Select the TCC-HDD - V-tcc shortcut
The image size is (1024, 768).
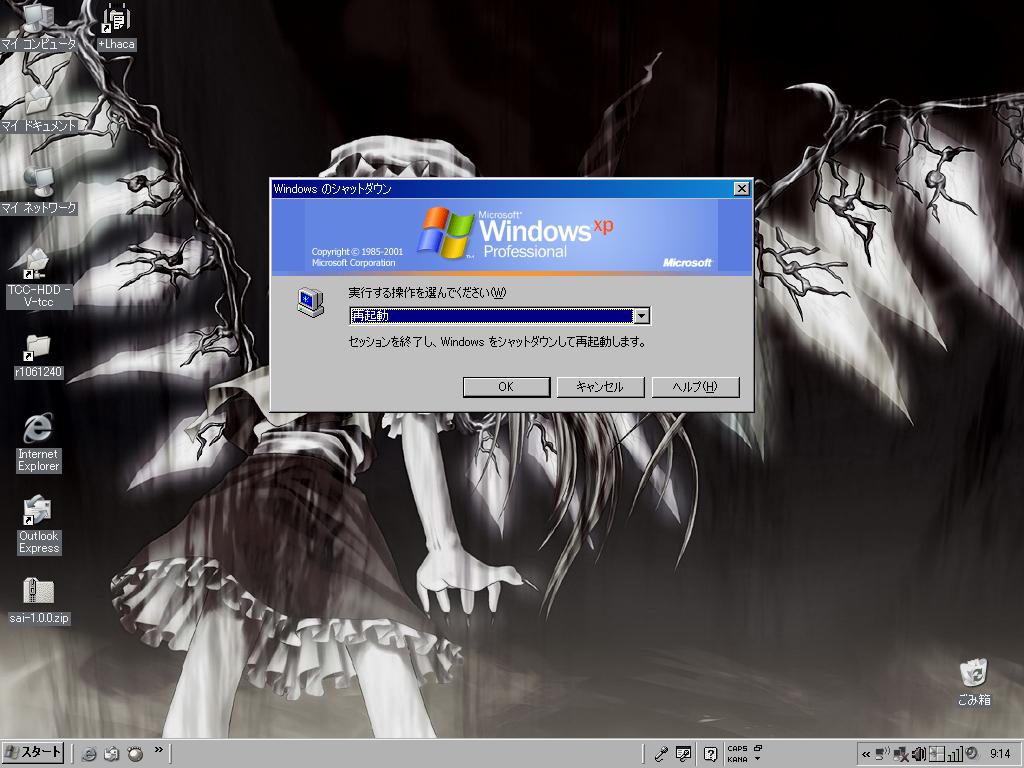coord(39,278)
